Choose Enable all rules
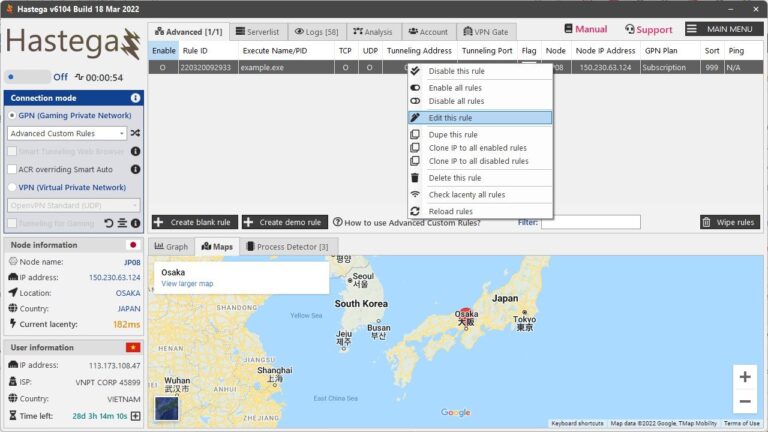768x432 pixels. click(x=480, y=88)
